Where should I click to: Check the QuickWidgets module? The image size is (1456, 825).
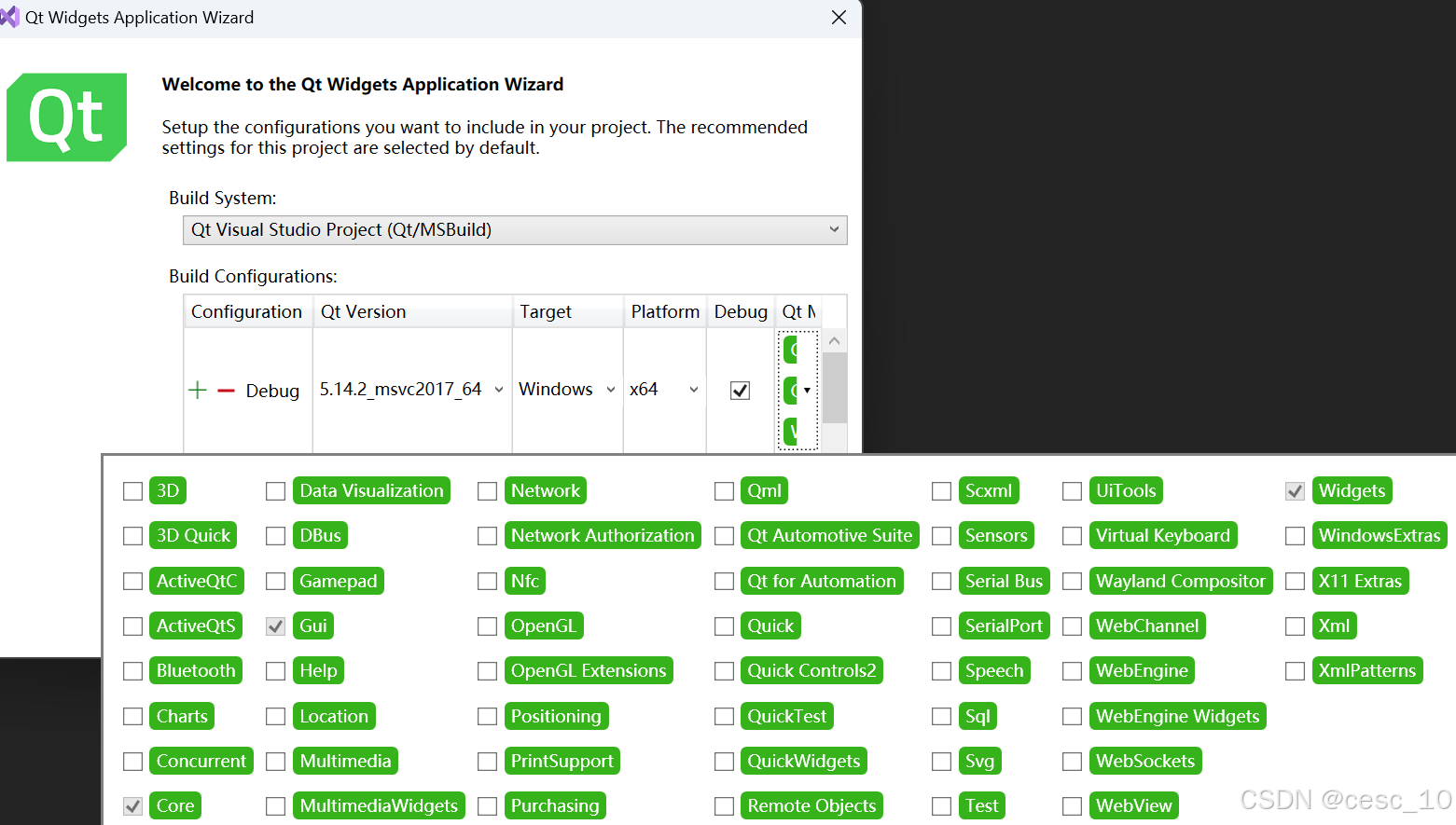pos(724,762)
